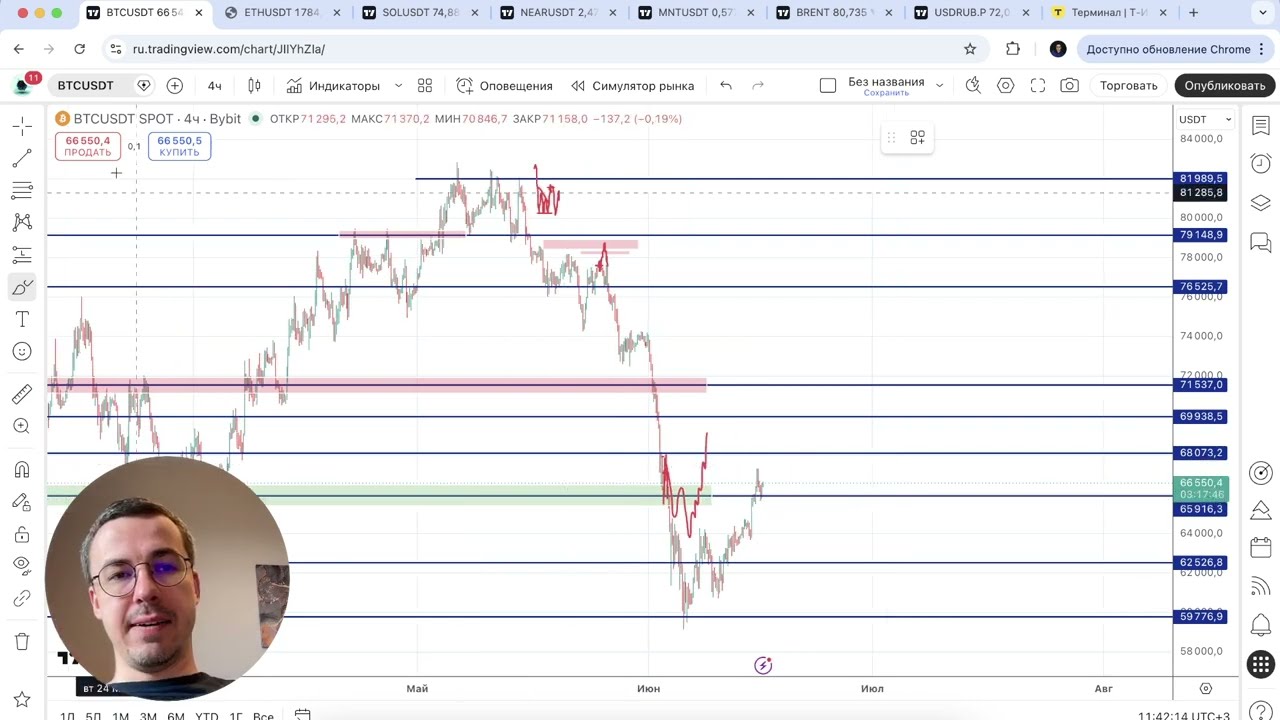1280x720 pixels.
Task: Click the Торговать button
Action: pos(1129,85)
